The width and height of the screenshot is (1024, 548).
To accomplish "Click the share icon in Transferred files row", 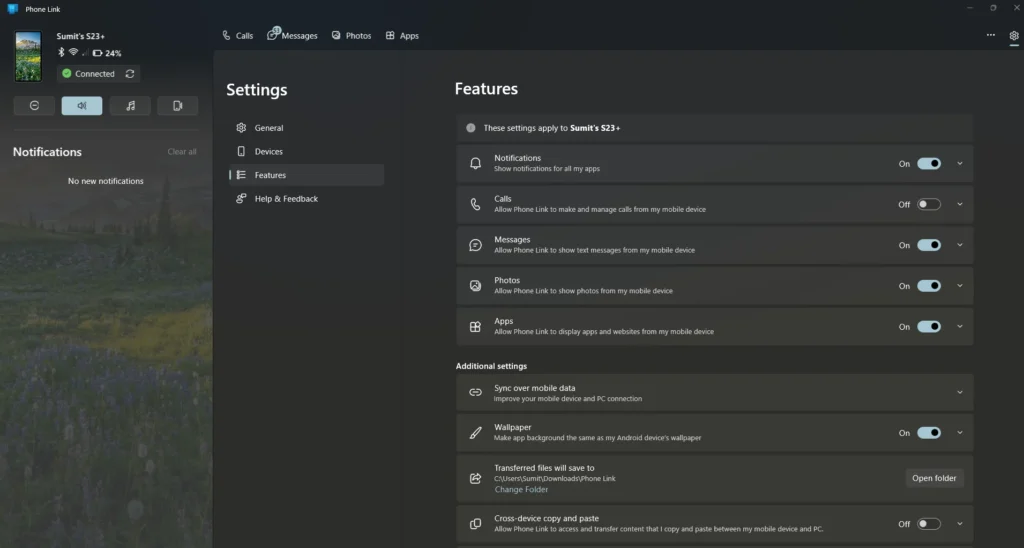I will (475, 478).
